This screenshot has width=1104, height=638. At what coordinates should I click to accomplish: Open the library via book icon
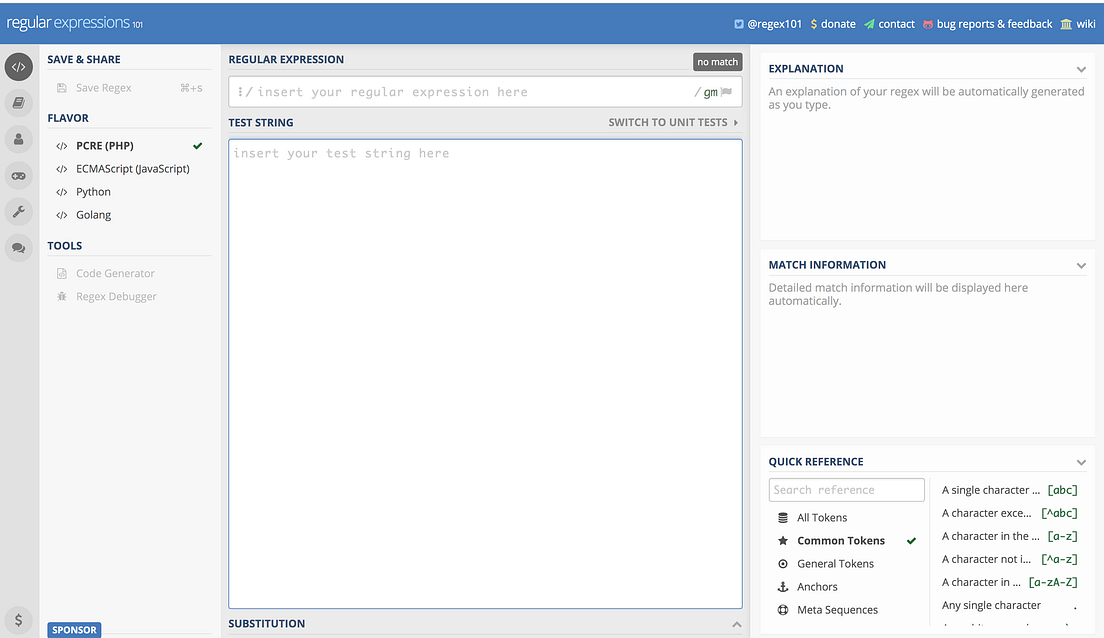(x=18, y=103)
